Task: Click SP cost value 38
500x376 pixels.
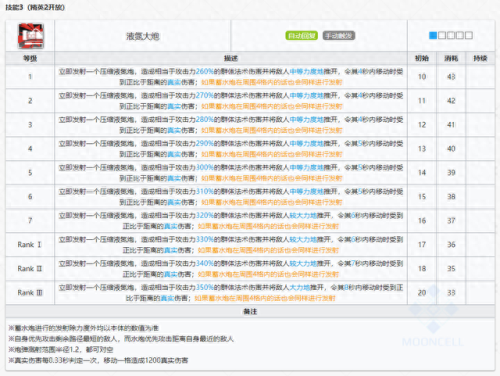Action: coord(451,197)
